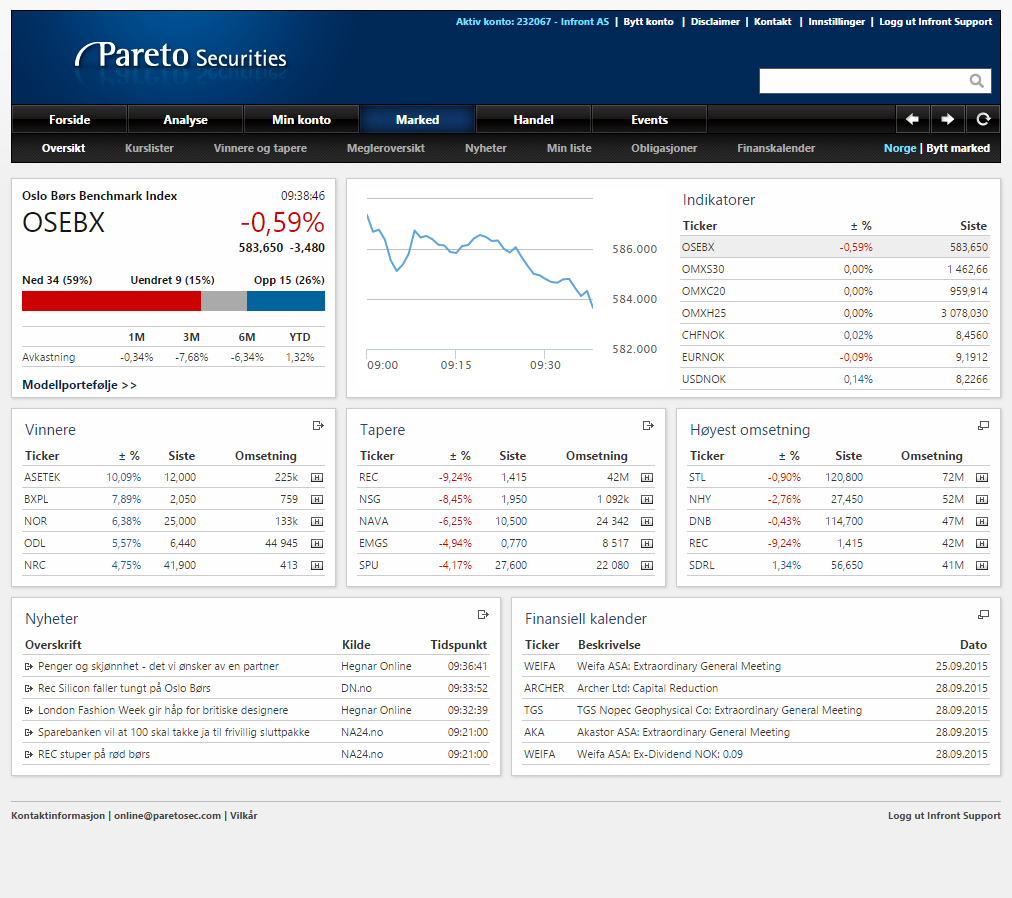Click the grey Uendret portion of the bar
The height and width of the screenshot is (898, 1012).
[x=223, y=301]
